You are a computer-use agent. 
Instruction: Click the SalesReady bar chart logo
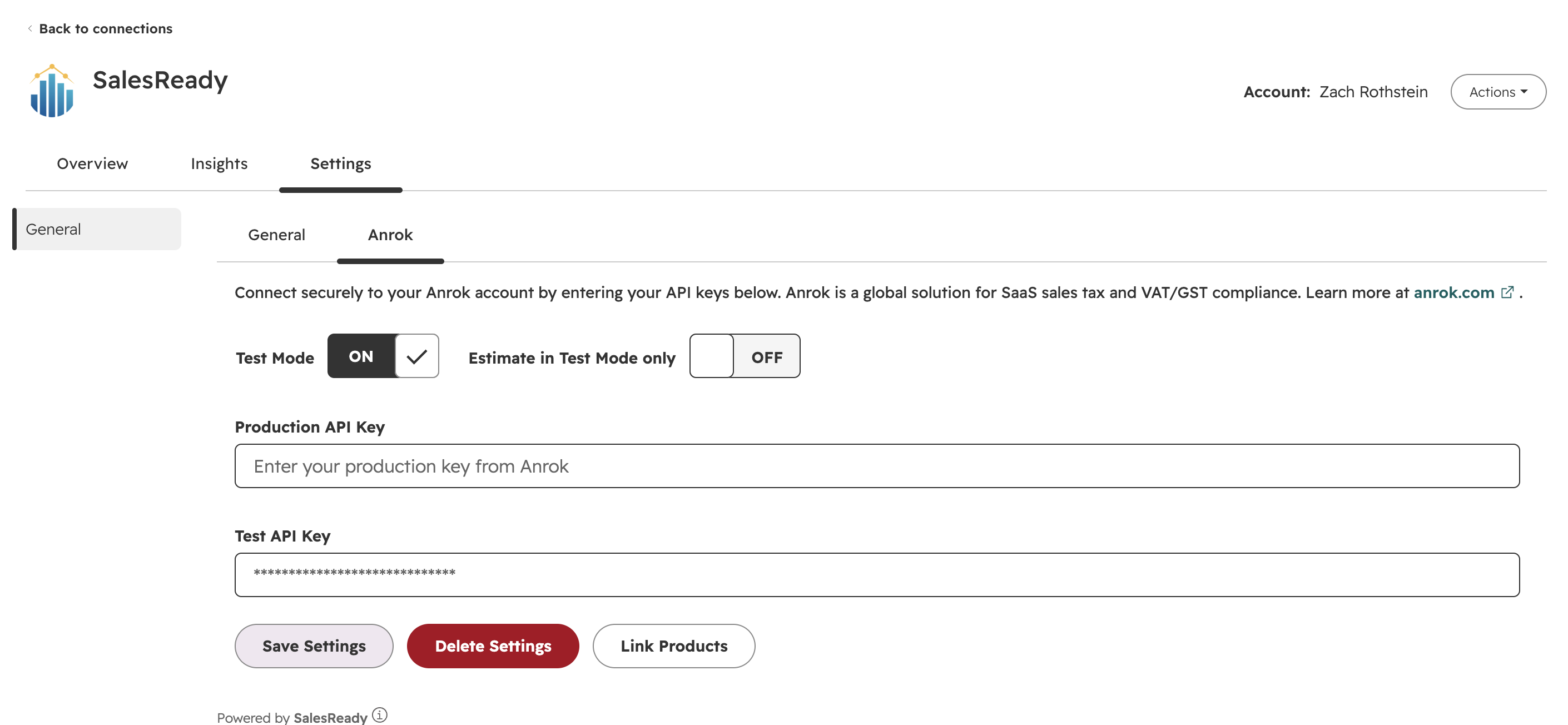coord(52,91)
